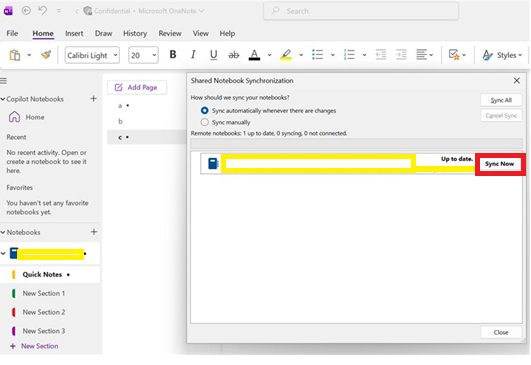The image size is (531, 365).
Task: Collapse the Copilot Notebooks group
Action: point(3,99)
